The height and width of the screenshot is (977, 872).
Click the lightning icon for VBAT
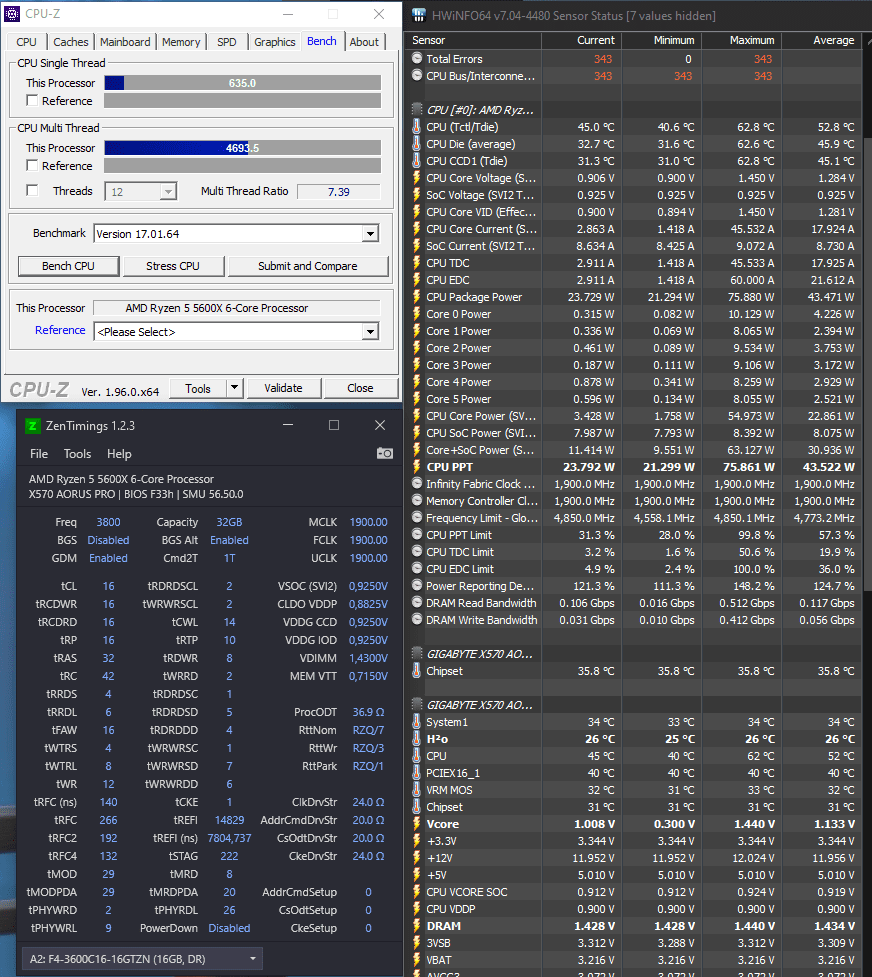click(417, 960)
